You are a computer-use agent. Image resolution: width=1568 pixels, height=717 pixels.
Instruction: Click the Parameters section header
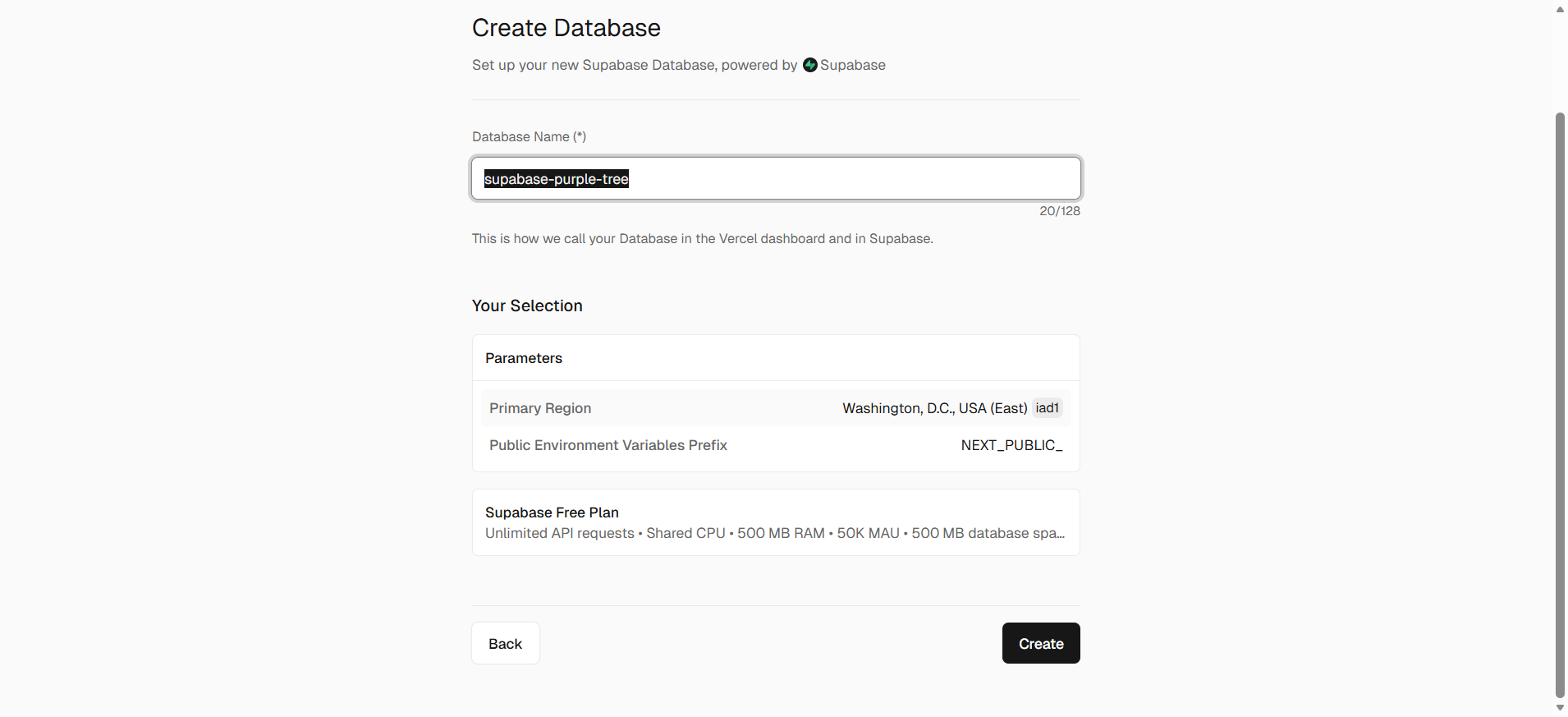(524, 358)
